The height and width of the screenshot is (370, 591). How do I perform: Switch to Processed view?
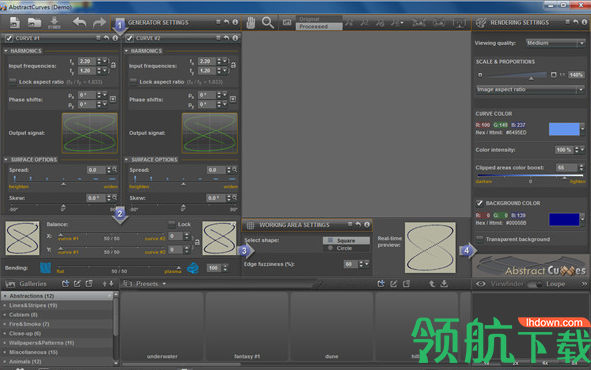[x=319, y=27]
